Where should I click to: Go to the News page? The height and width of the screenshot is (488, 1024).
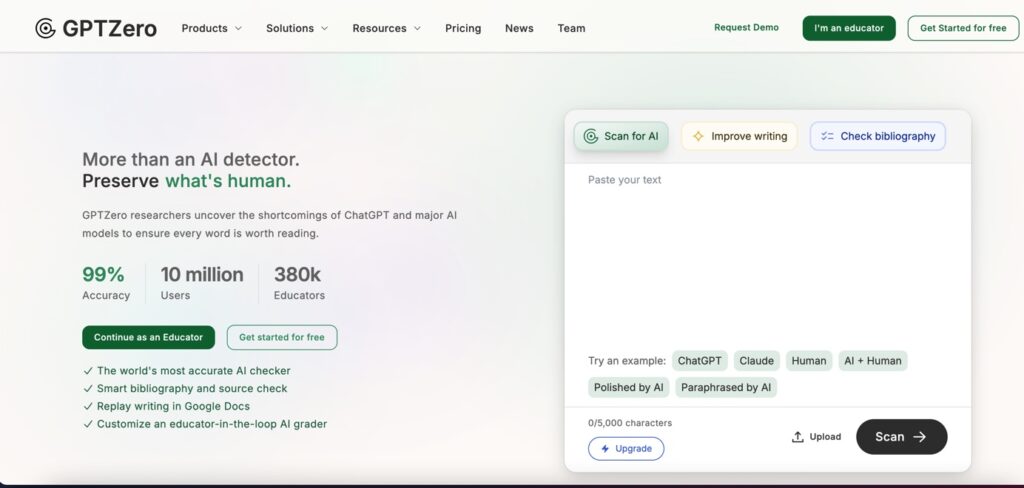(519, 28)
